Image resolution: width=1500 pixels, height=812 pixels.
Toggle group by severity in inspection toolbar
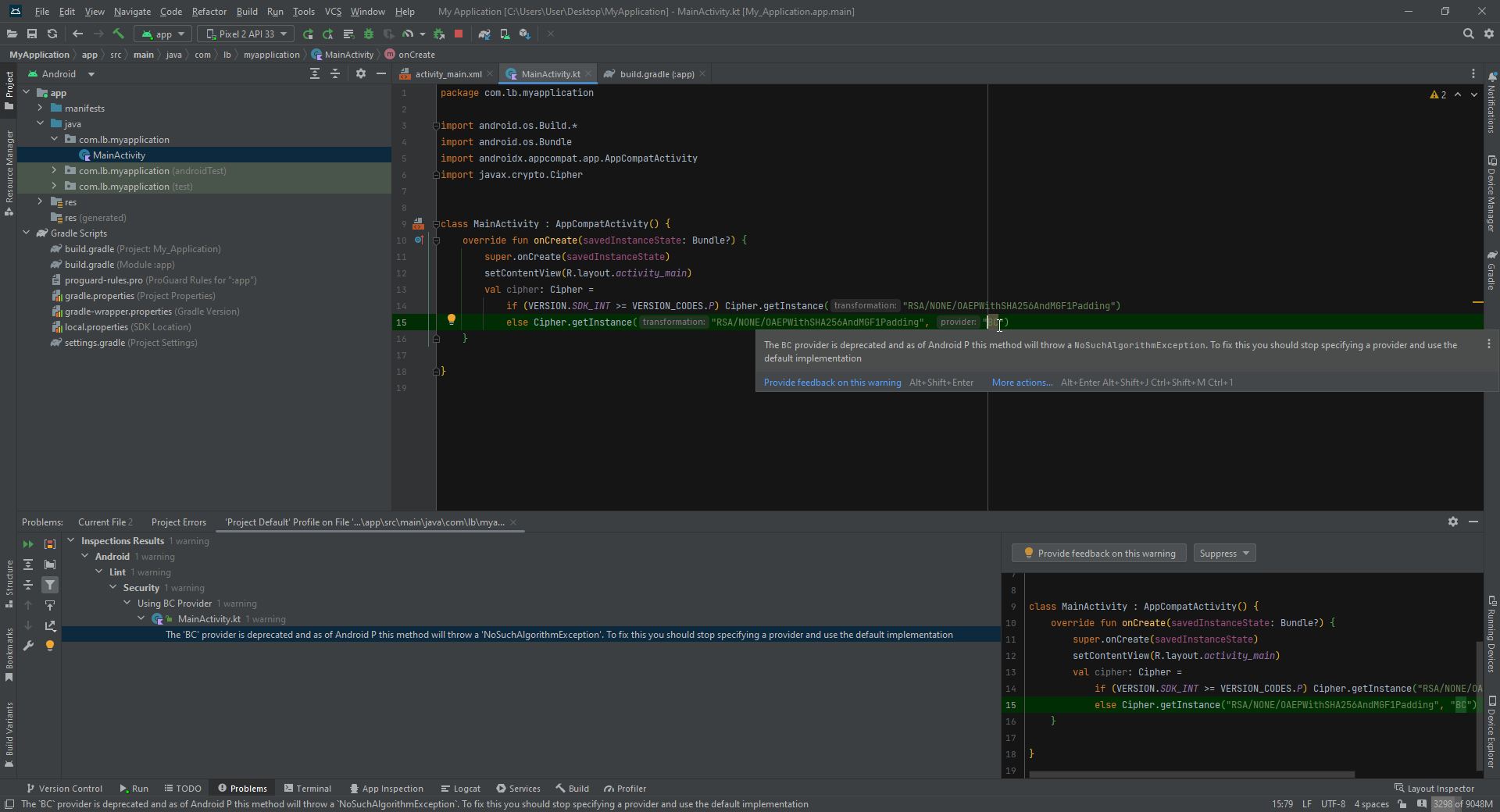(50, 544)
